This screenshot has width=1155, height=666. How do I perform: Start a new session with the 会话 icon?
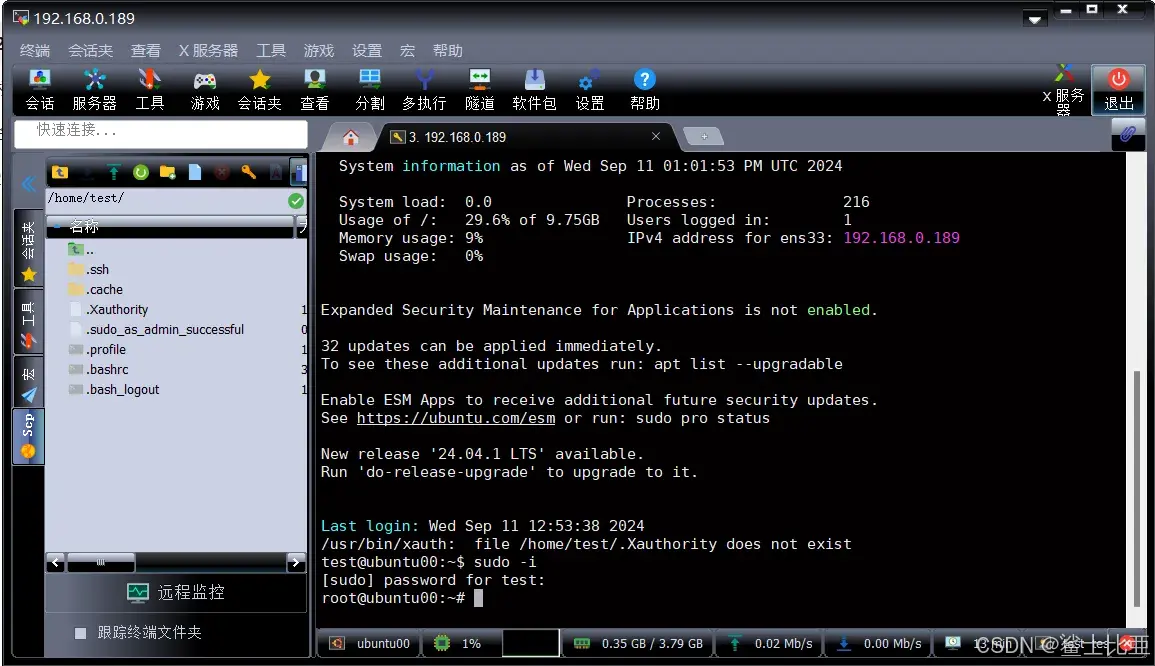38,88
